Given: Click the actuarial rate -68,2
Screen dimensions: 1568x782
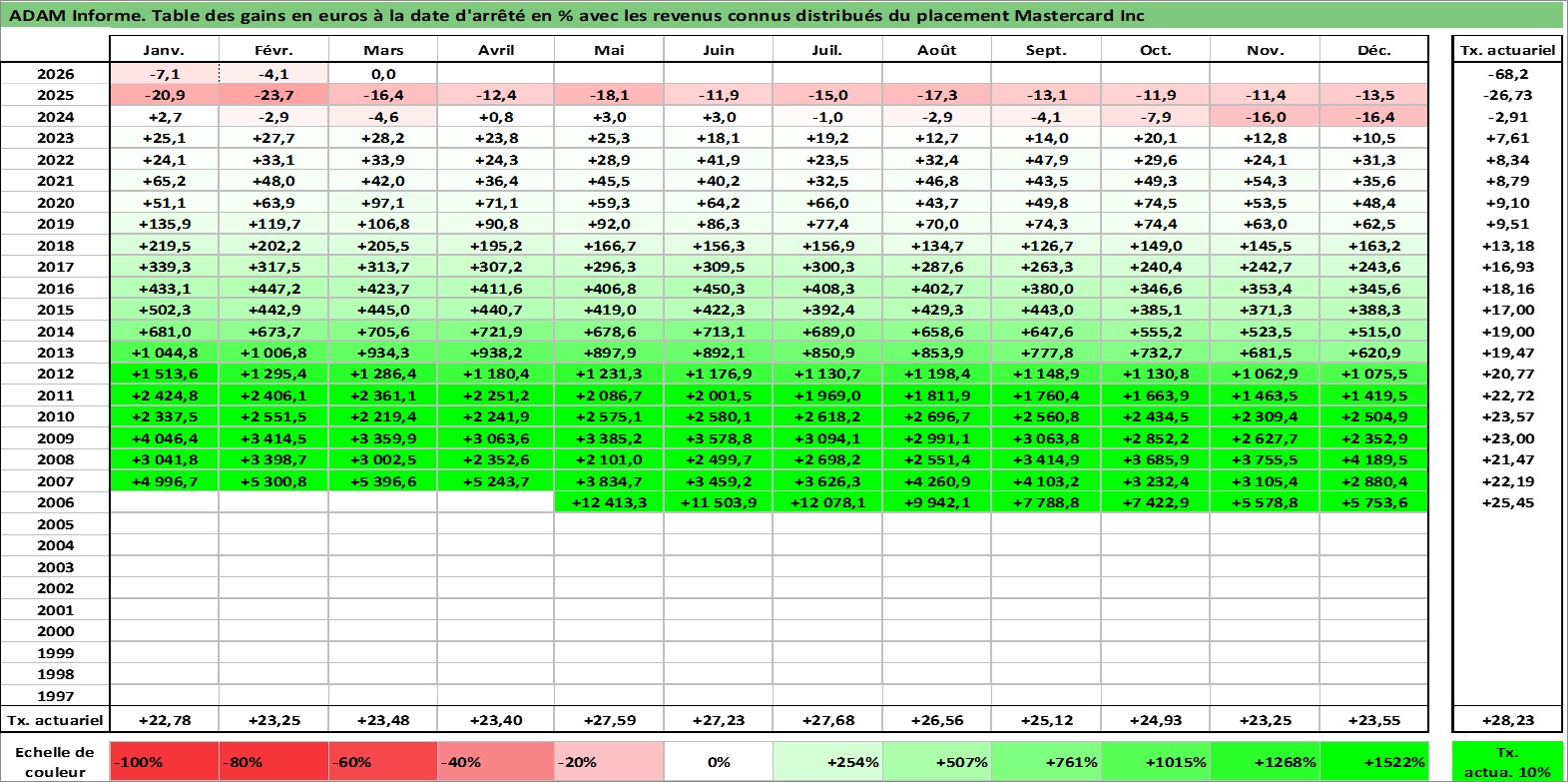Looking at the screenshot, I should [1507, 74].
